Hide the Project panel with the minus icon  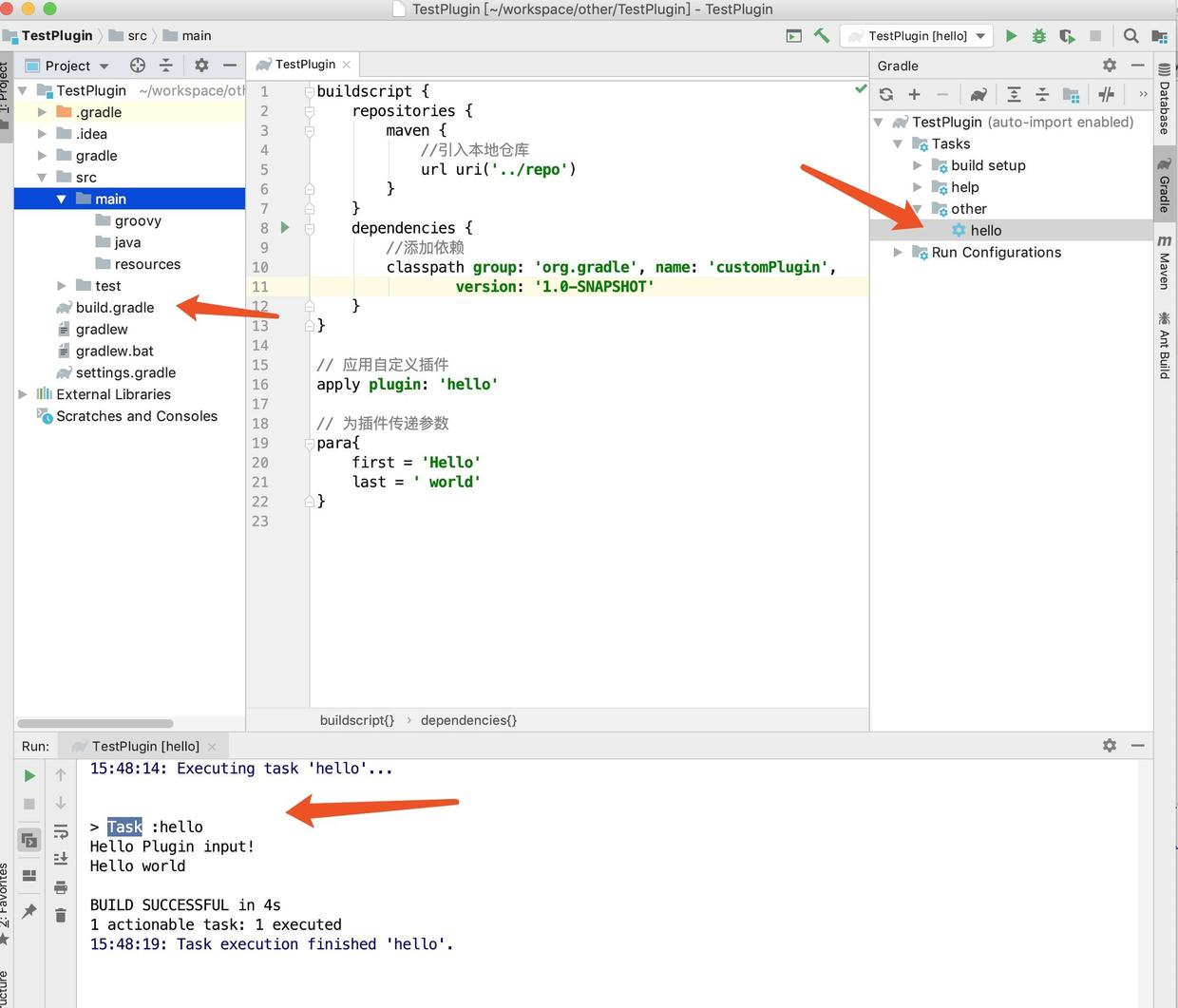point(229,66)
